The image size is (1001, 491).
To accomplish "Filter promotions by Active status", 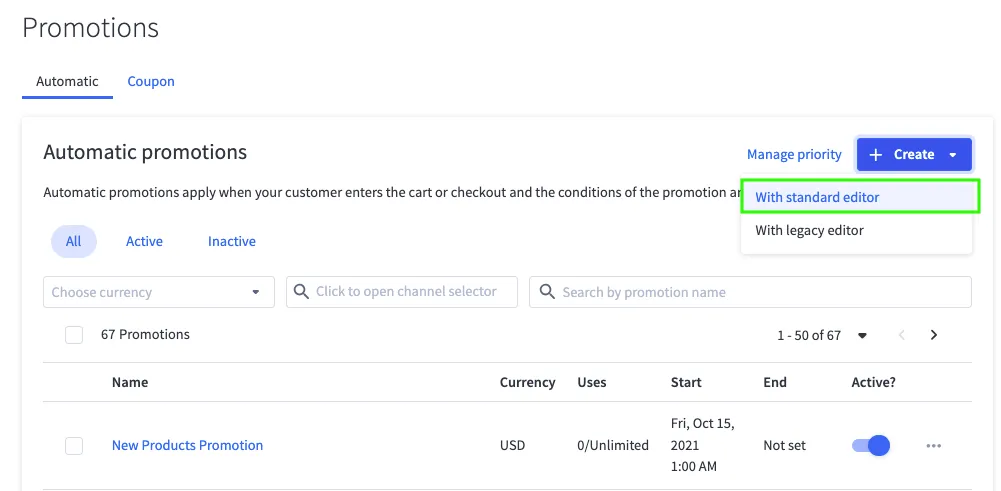I will coord(144,241).
